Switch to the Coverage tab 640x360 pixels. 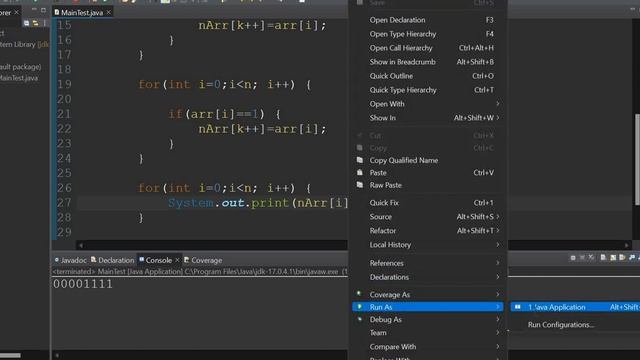203,260
